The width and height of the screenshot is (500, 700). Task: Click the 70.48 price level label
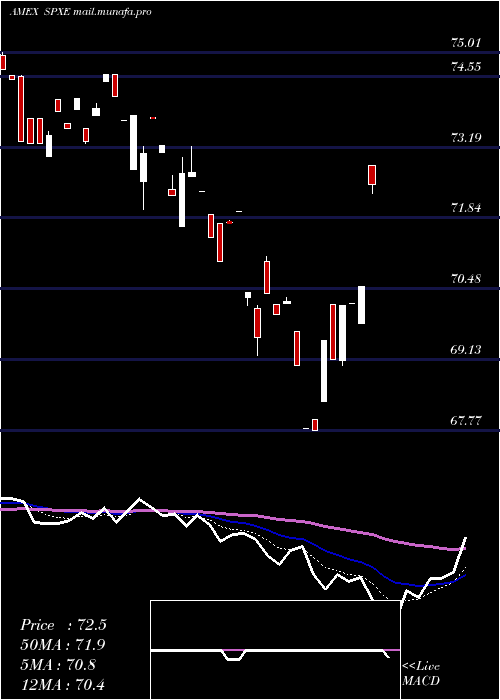[466, 279]
